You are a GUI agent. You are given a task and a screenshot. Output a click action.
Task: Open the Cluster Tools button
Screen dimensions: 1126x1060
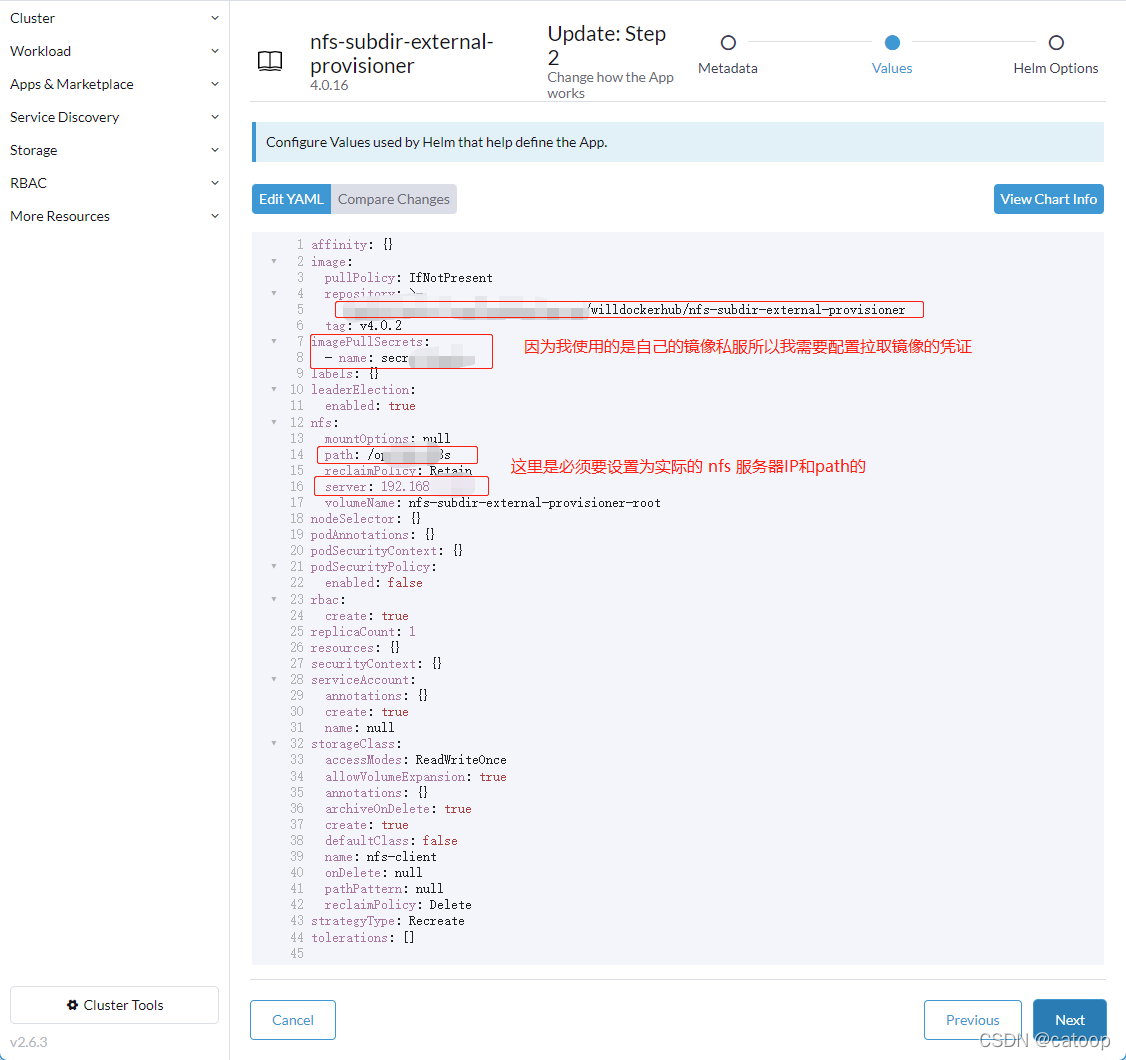click(114, 1005)
